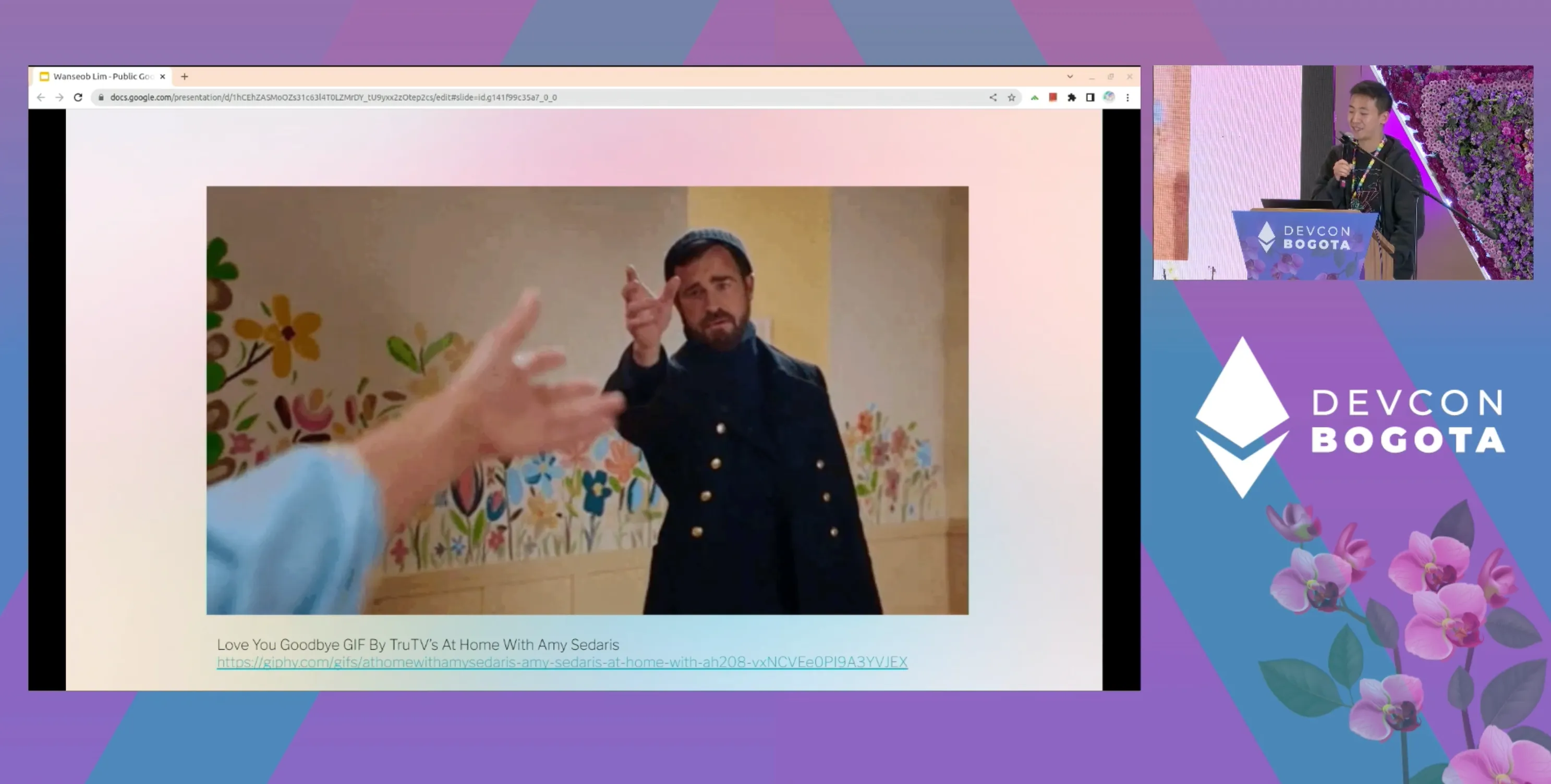This screenshot has height=784, width=1551.
Task: Click the GIF image on the slide
Action: pos(587,400)
